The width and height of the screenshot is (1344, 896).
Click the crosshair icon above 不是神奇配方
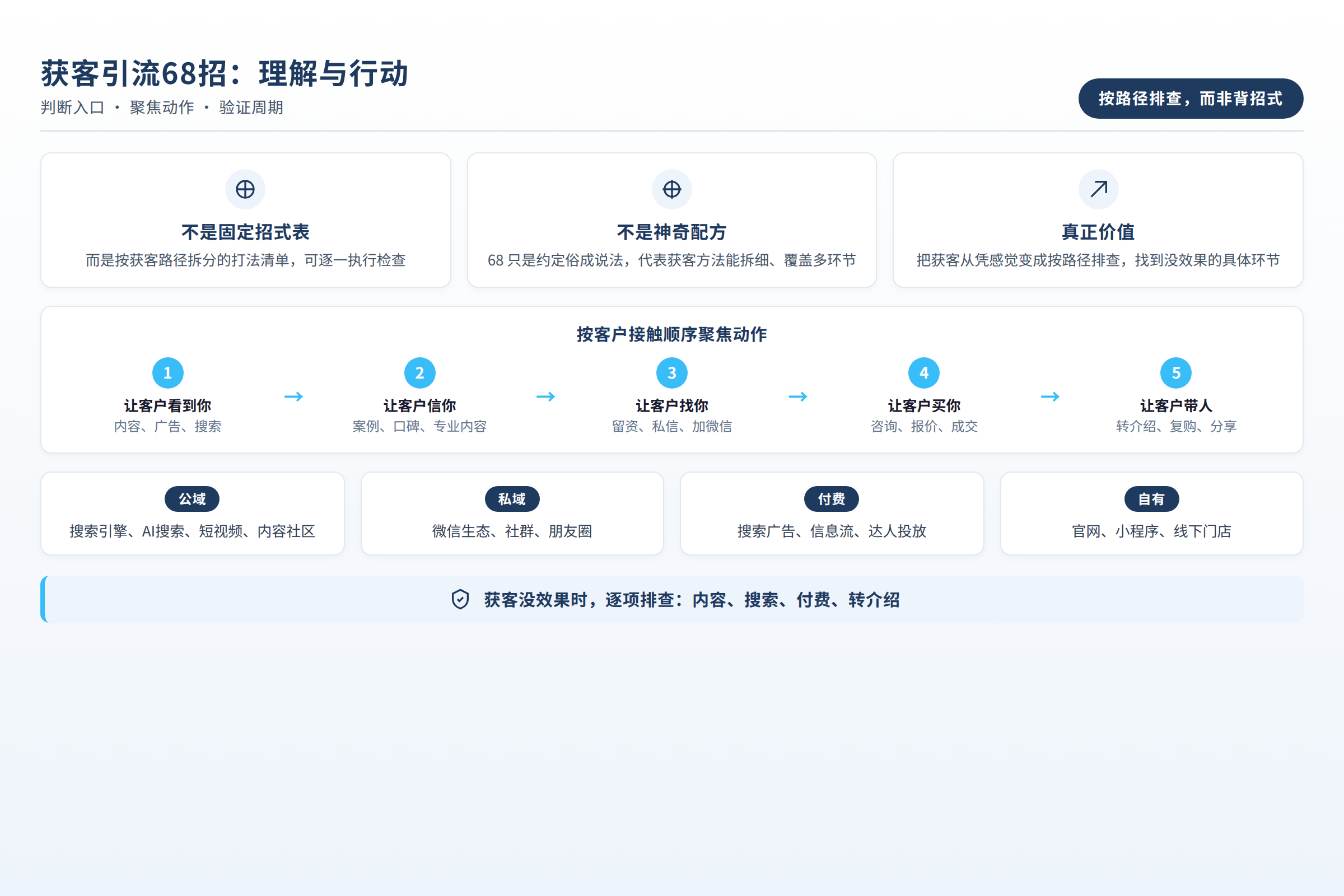point(672,189)
